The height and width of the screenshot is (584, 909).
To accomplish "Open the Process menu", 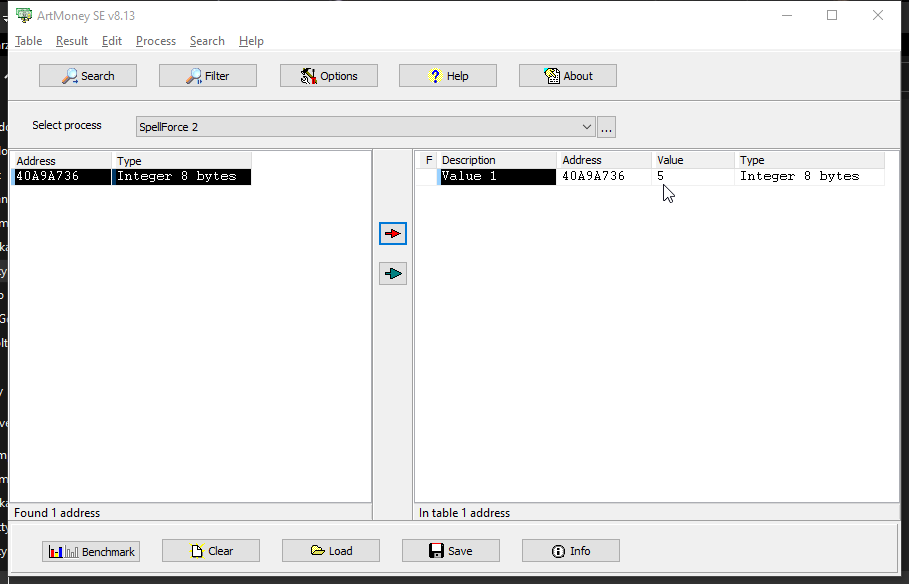I will point(156,41).
